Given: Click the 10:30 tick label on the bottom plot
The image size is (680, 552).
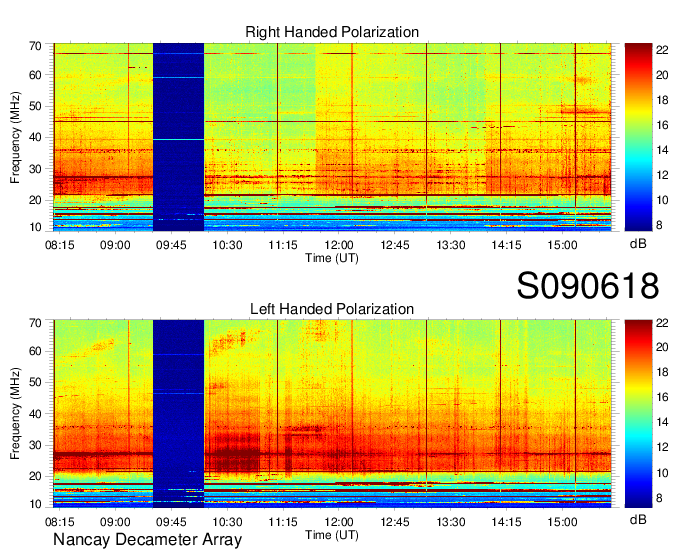Looking at the screenshot, I should (227, 522).
